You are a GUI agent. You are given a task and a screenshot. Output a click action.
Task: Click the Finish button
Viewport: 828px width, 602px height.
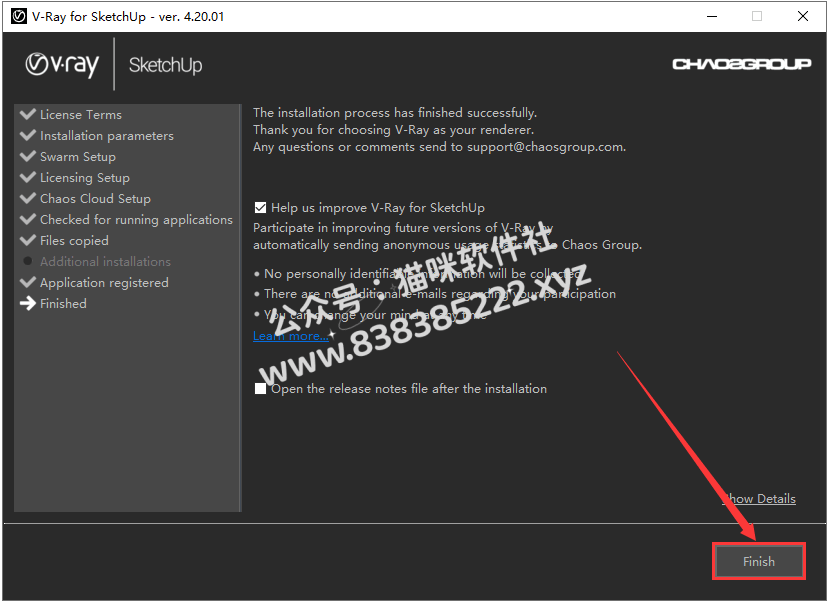(x=758, y=561)
